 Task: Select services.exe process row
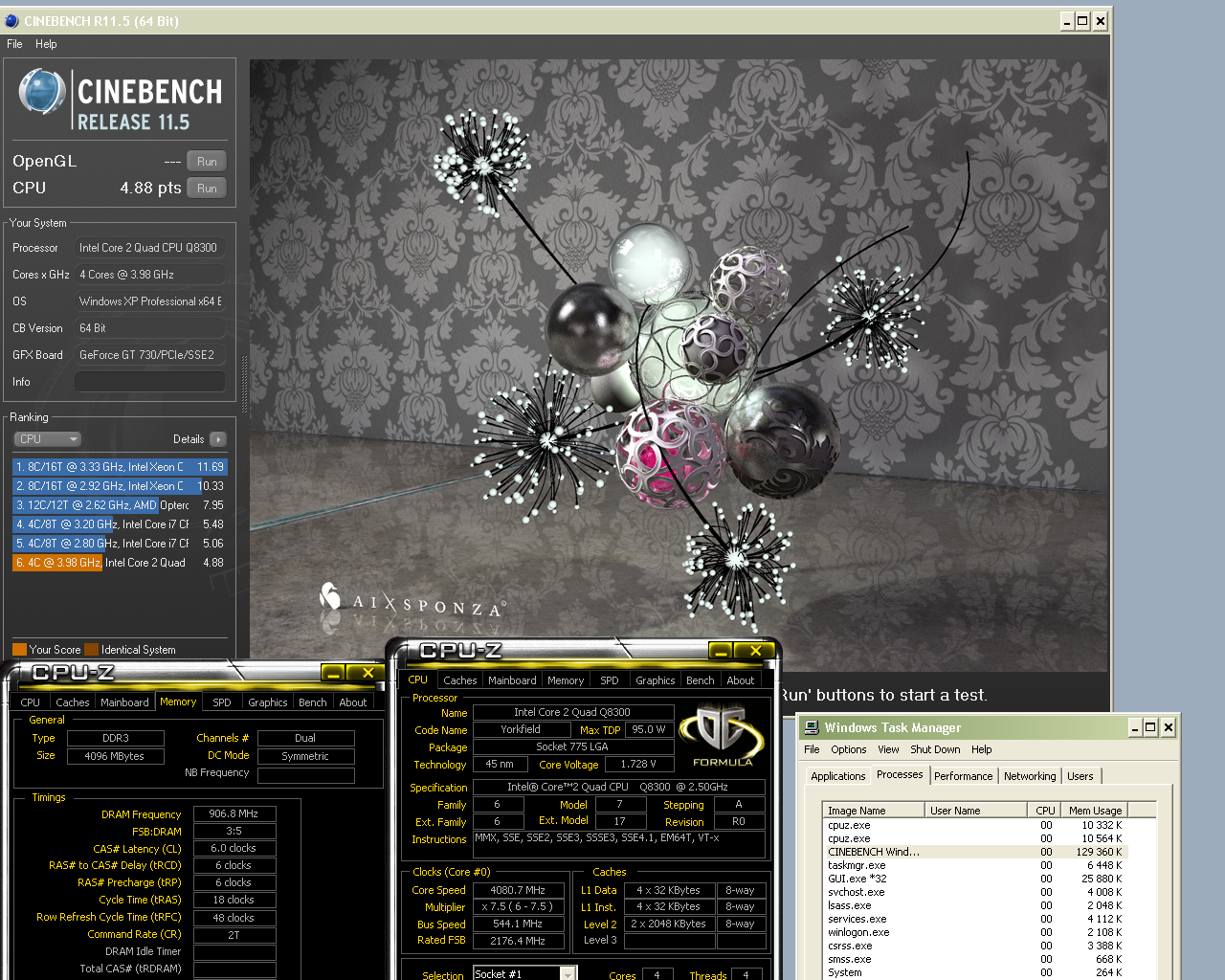(x=975, y=919)
